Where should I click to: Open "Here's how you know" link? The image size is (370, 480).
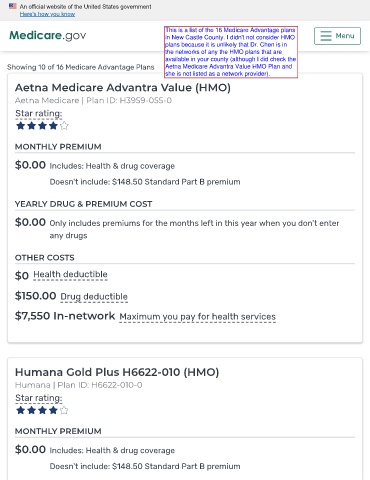pos(47,14)
